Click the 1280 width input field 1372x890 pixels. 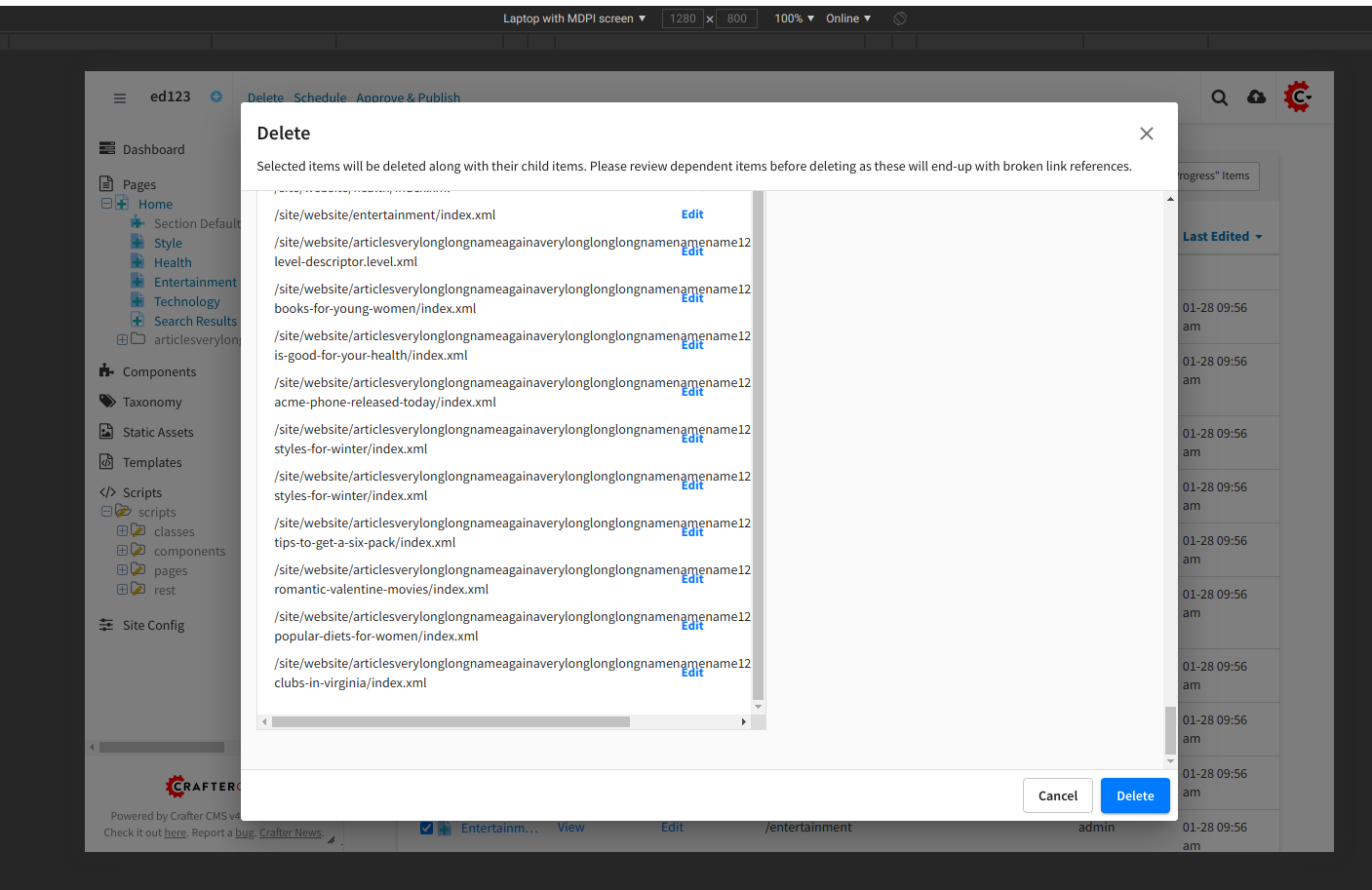(x=683, y=19)
